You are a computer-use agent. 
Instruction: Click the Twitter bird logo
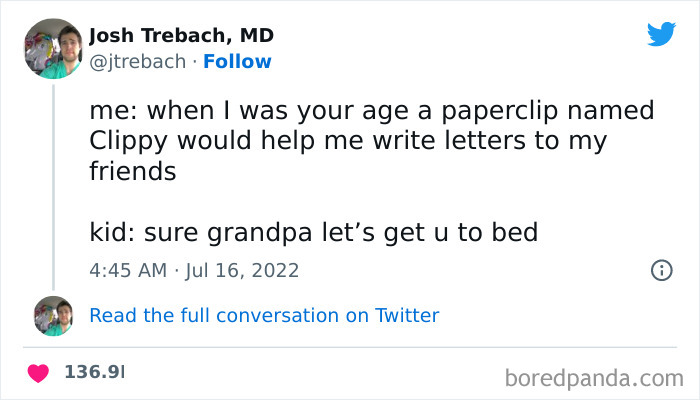coord(661,35)
